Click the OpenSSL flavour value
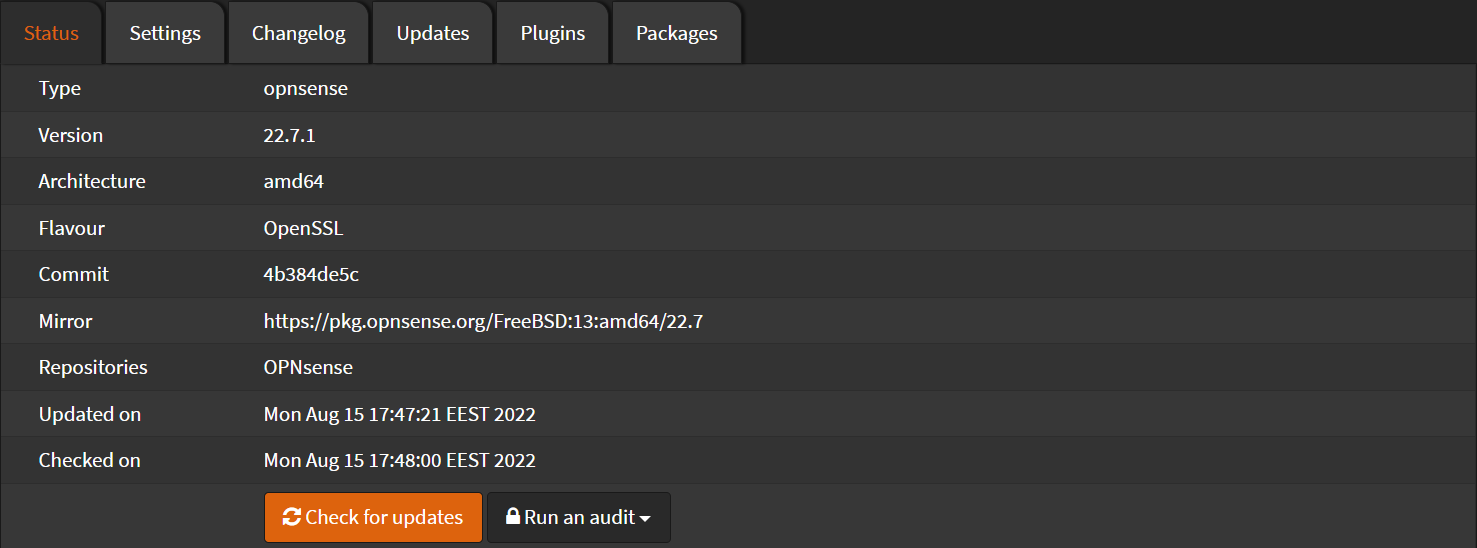 (x=303, y=228)
